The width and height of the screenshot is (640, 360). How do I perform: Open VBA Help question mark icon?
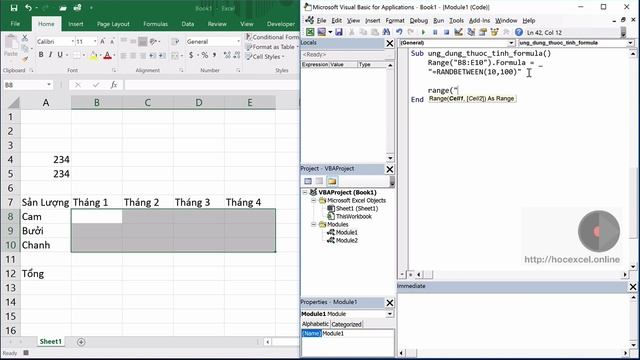[519, 32]
